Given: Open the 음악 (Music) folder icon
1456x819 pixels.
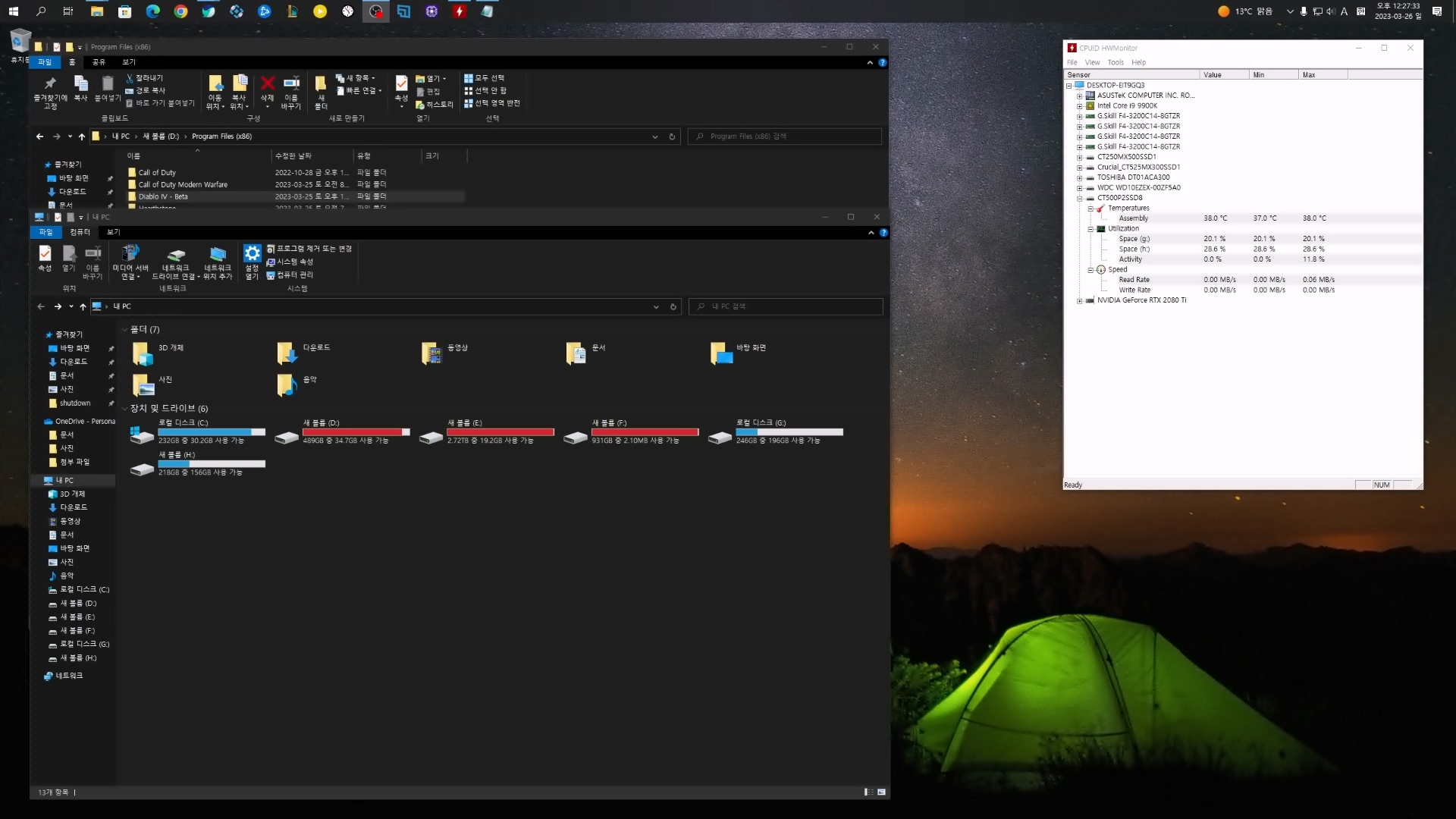Looking at the screenshot, I should [287, 385].
